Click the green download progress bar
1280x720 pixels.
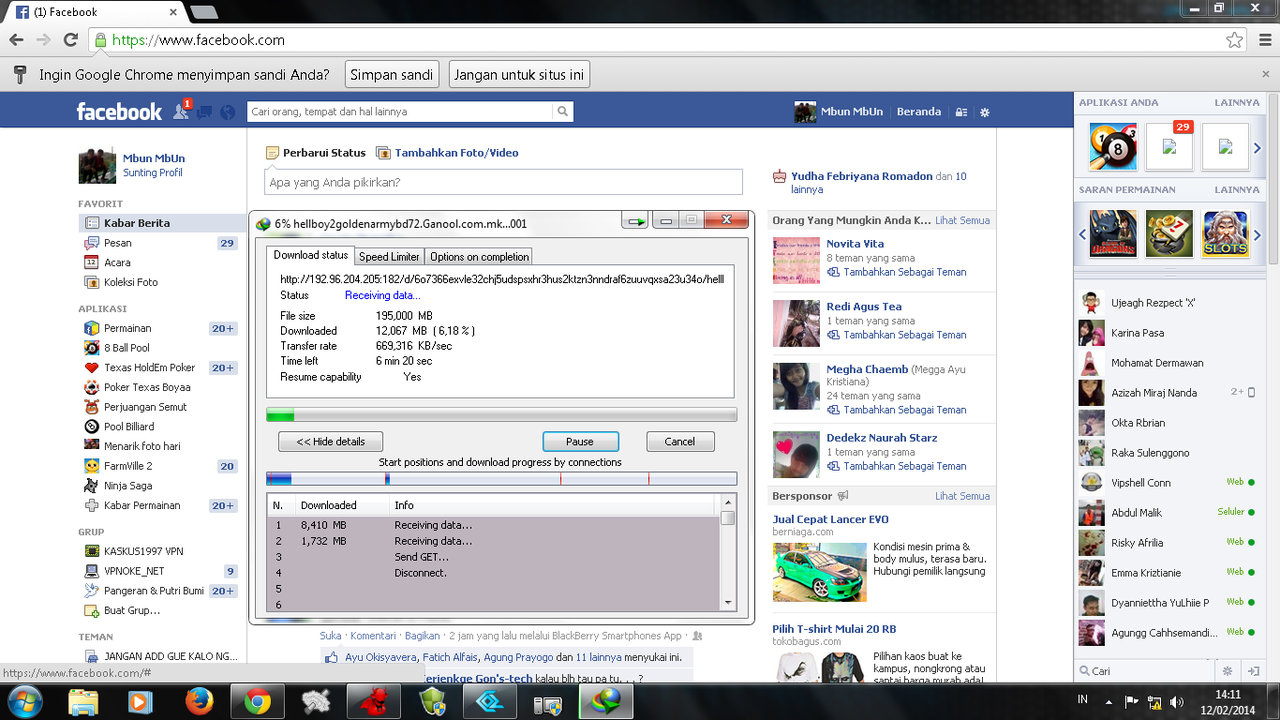502,415
